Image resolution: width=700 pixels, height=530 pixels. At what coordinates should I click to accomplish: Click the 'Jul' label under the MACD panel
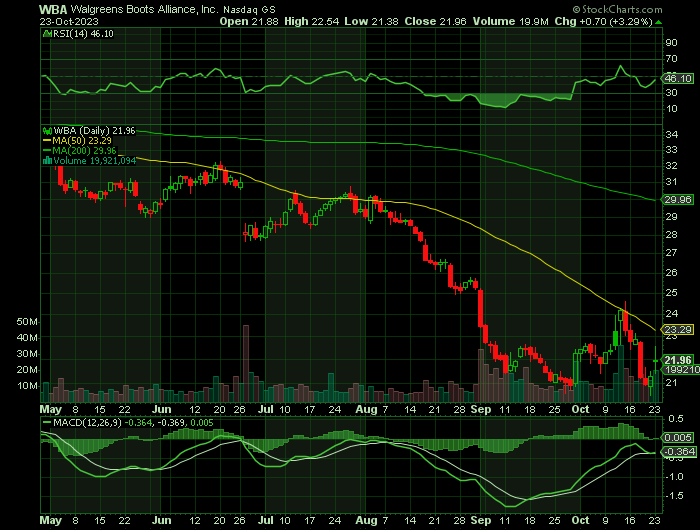(x=266, y=520)
